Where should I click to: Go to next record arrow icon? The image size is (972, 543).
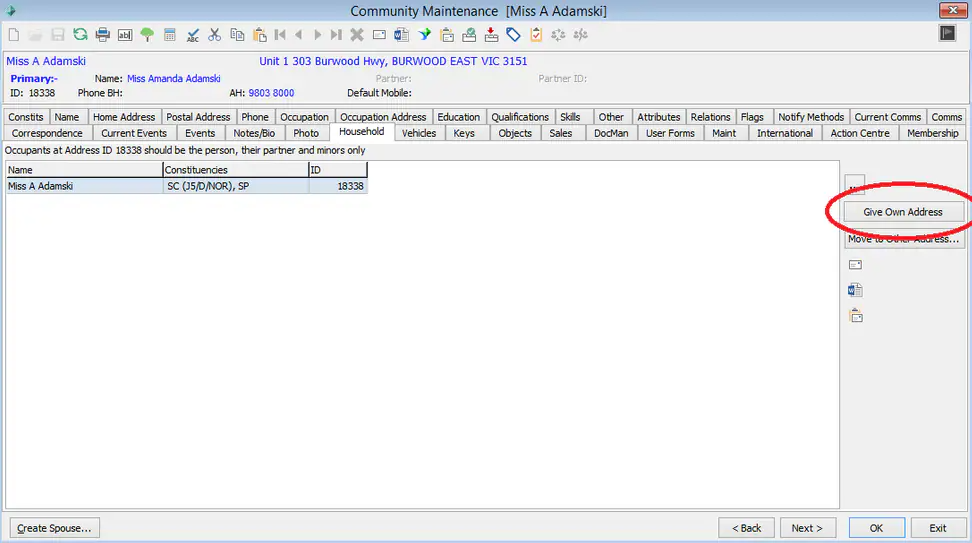pos(317,35)
